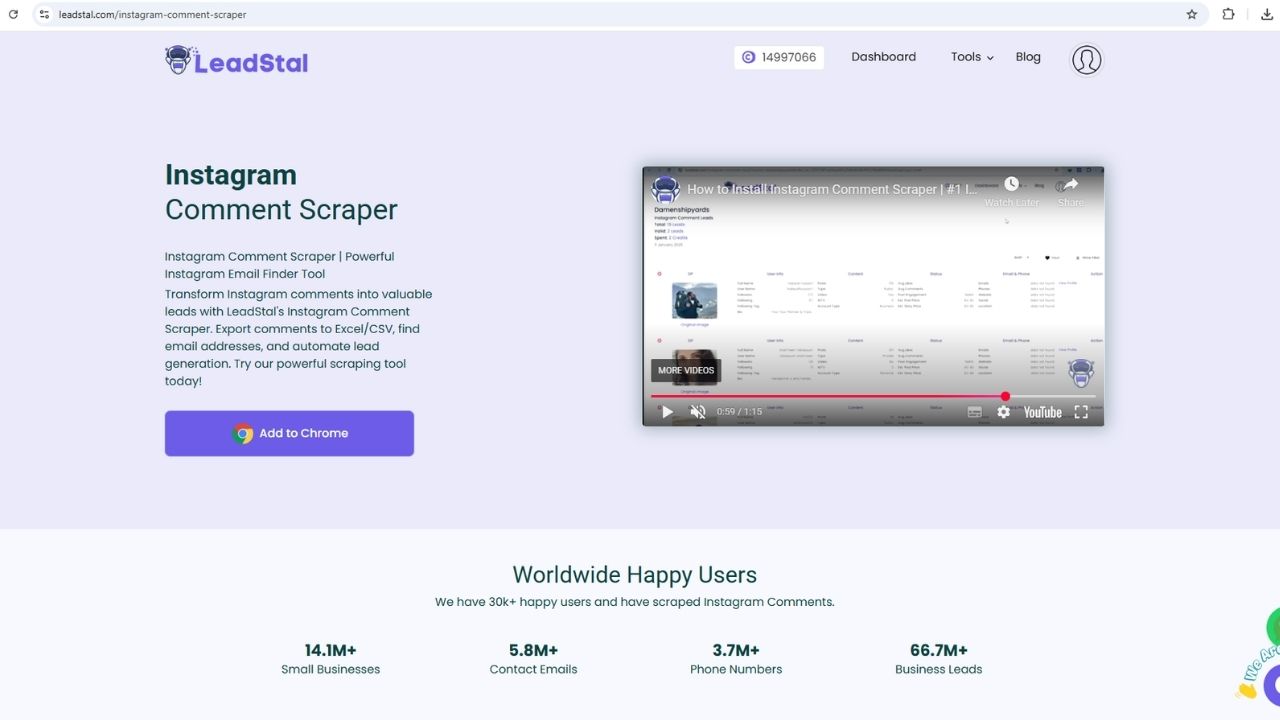Viewport: 1280px width, 720px height.
Task: Toggle subtitles with the captions icon
Action: 974,412
